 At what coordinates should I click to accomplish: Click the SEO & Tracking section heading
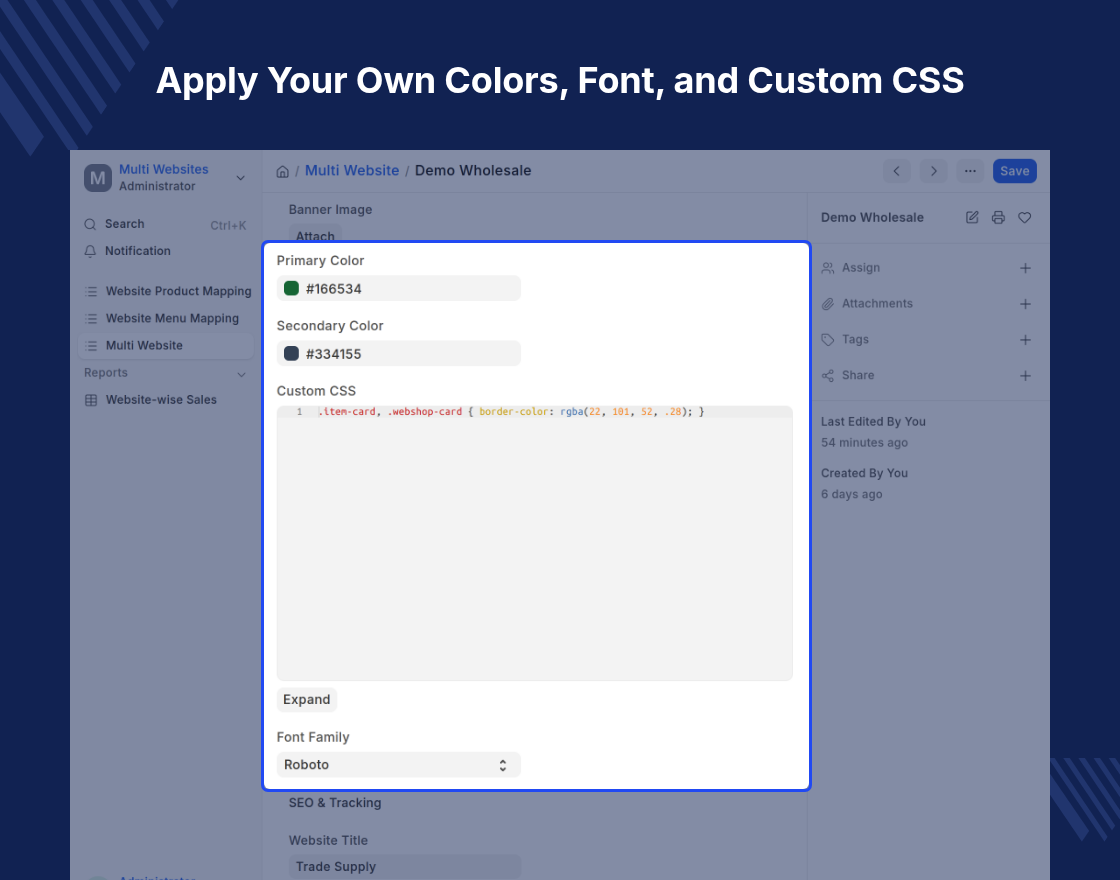coord(335,803)
